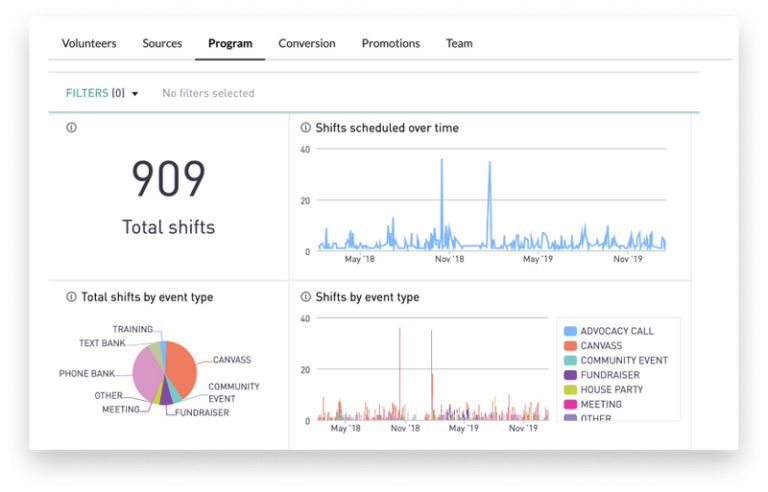Open the Volunteers tab
The image size is (768, 492).
click(x=89, y=44)
